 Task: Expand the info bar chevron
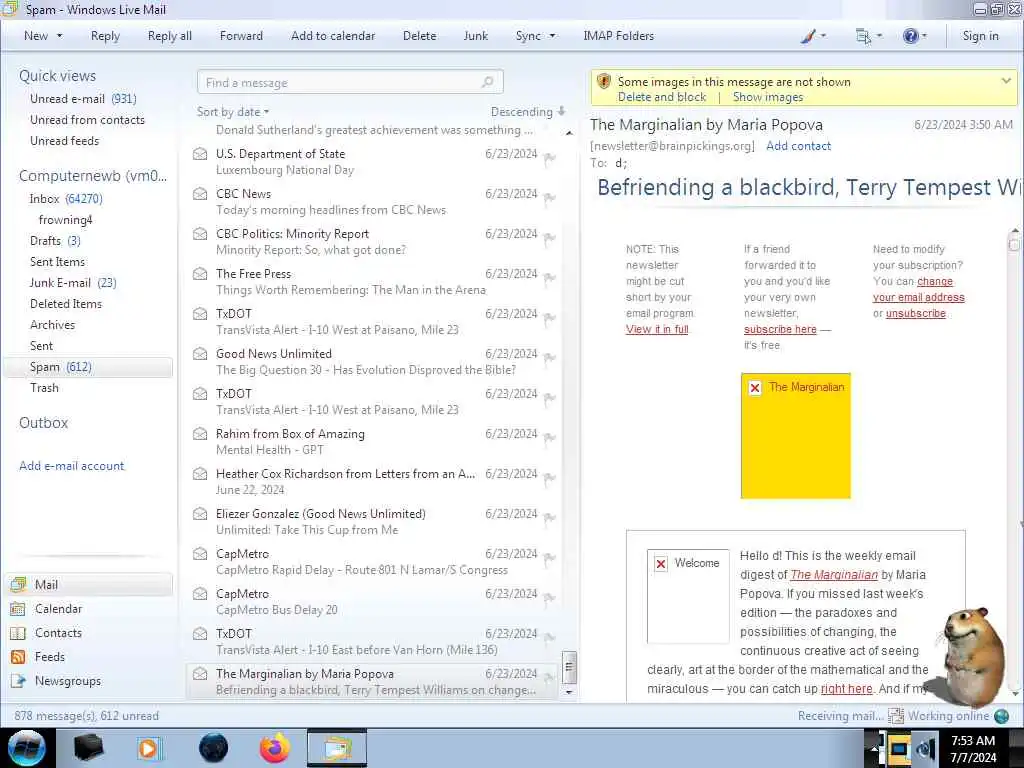click(x=1006, y=81)
